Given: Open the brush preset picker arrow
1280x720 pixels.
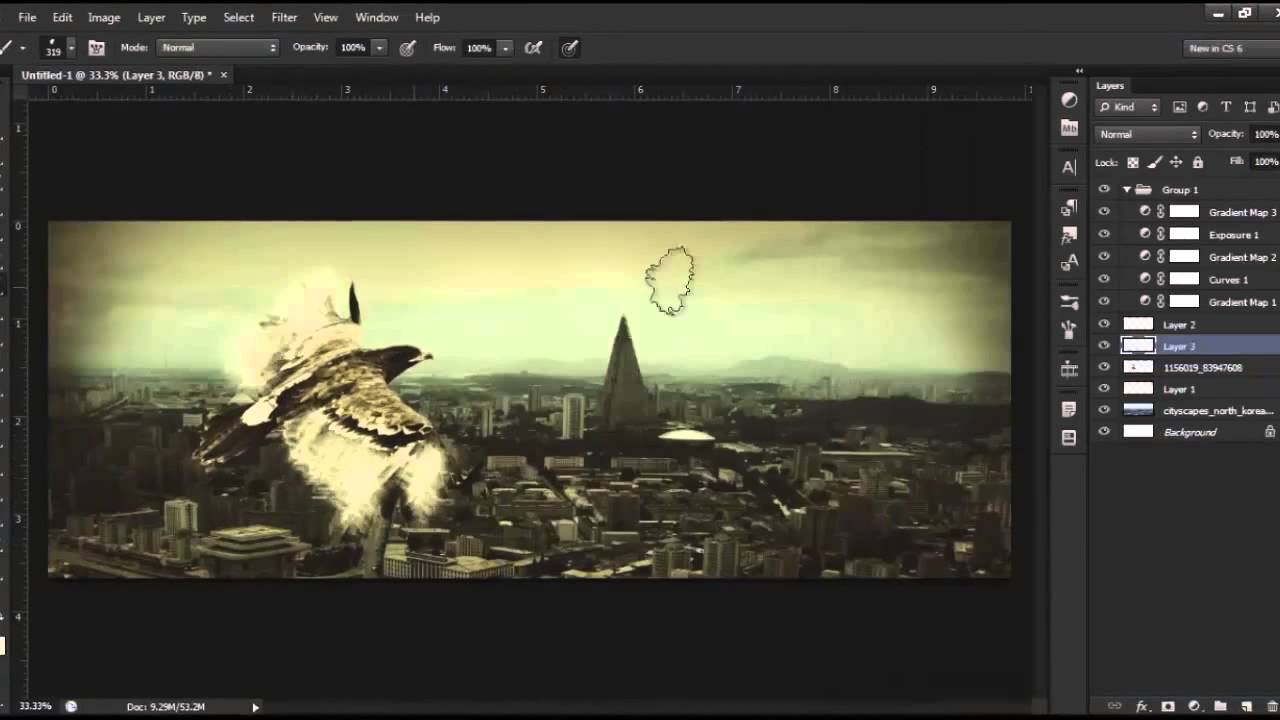Looking at the screenshot, I should tap(70, 48).
